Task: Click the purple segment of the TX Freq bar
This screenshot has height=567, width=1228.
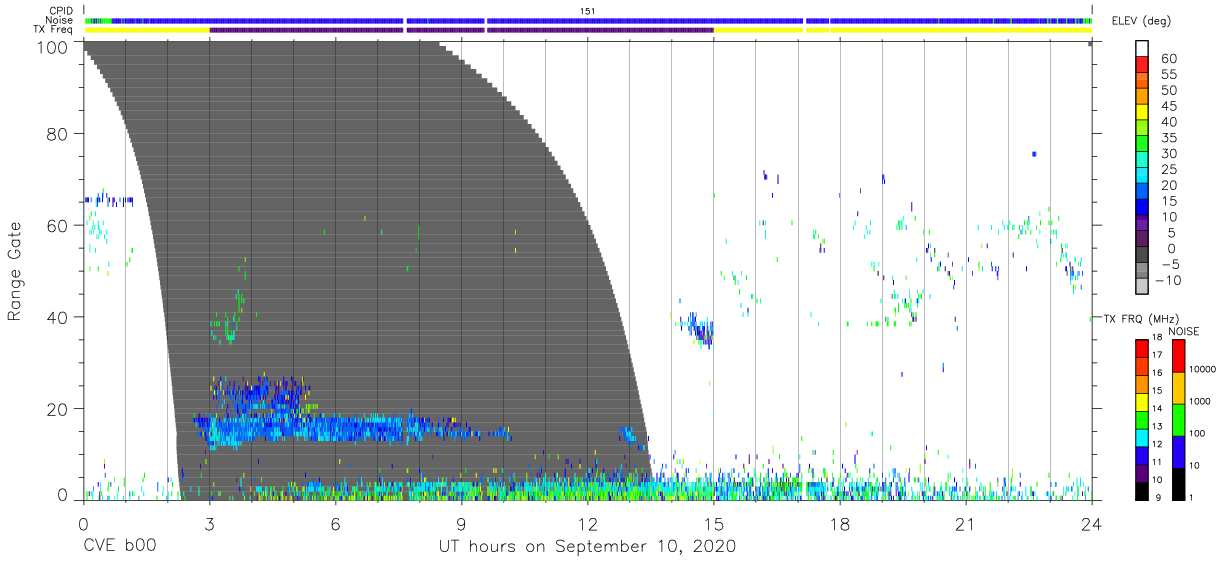Action: [x=461, y=30]
